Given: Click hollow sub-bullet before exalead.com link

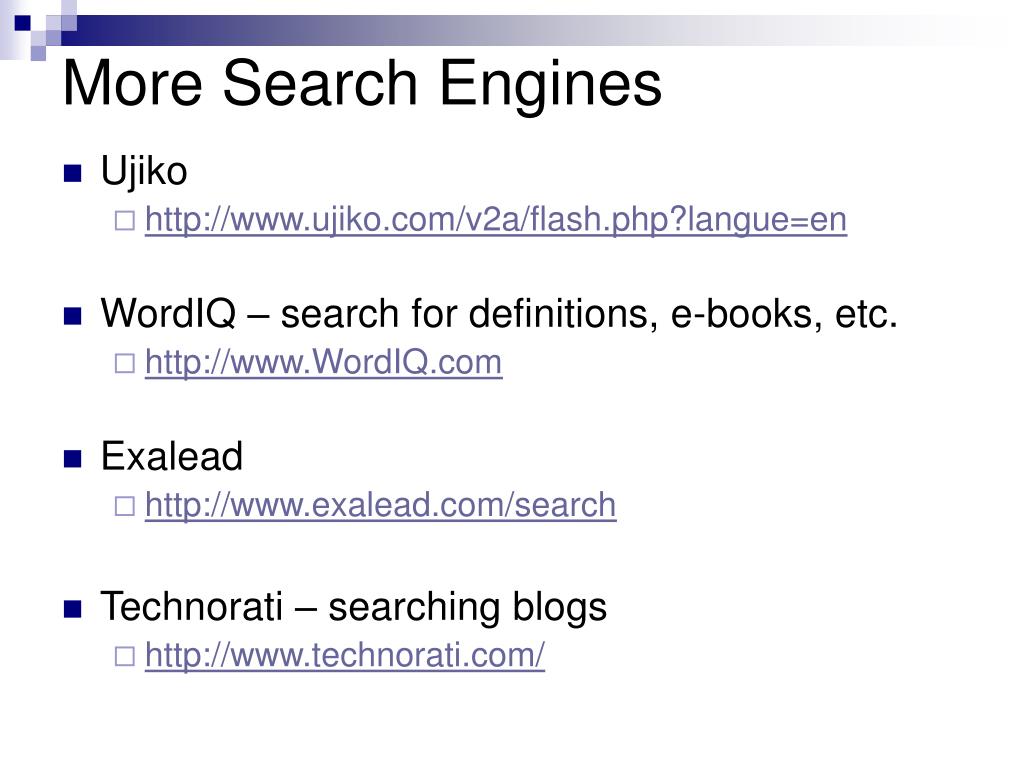Looking at the screenshot, I should point(125,506).
